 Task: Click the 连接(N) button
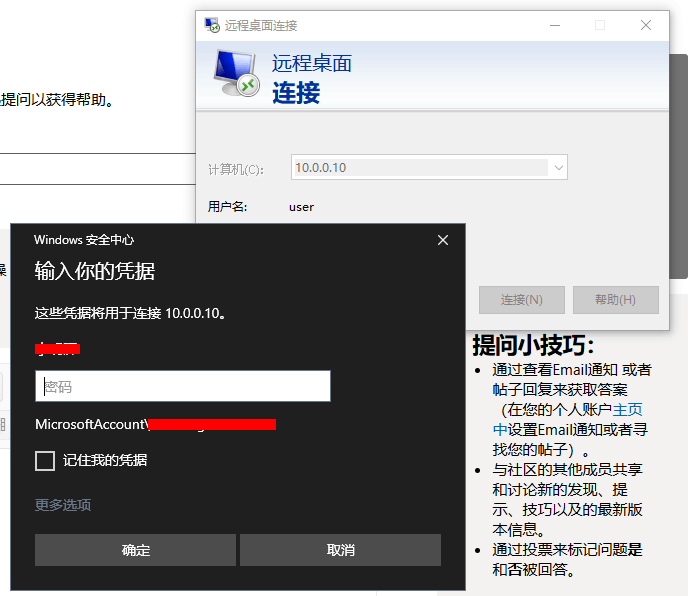521,300
